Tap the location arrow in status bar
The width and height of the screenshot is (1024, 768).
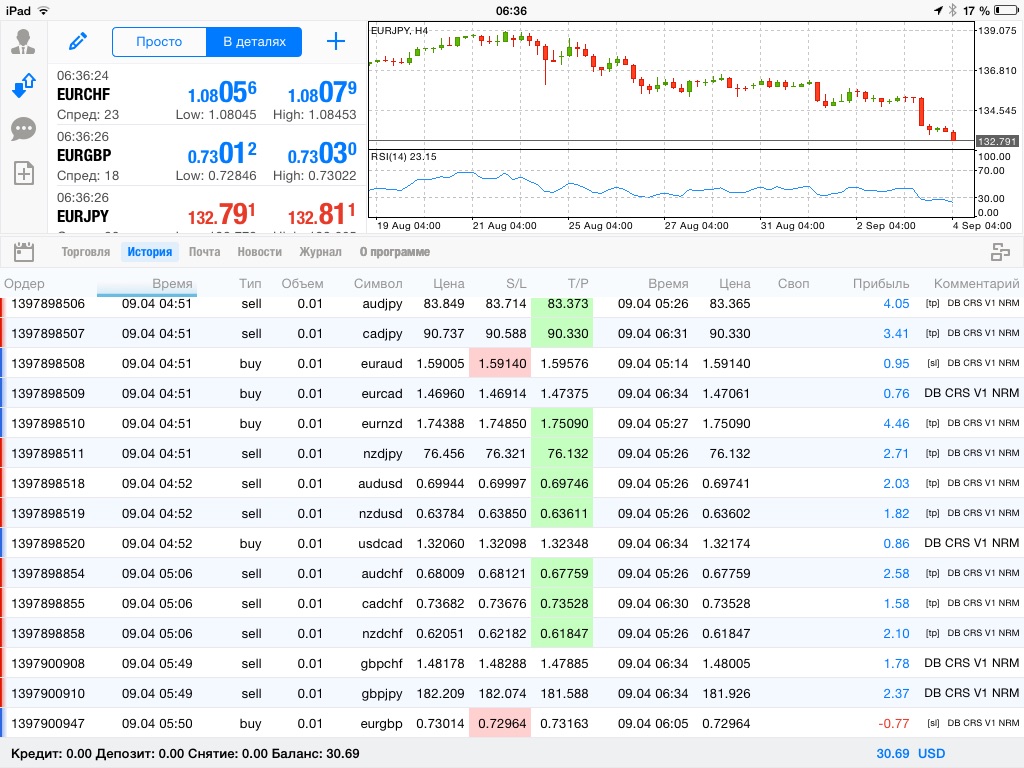938,10
